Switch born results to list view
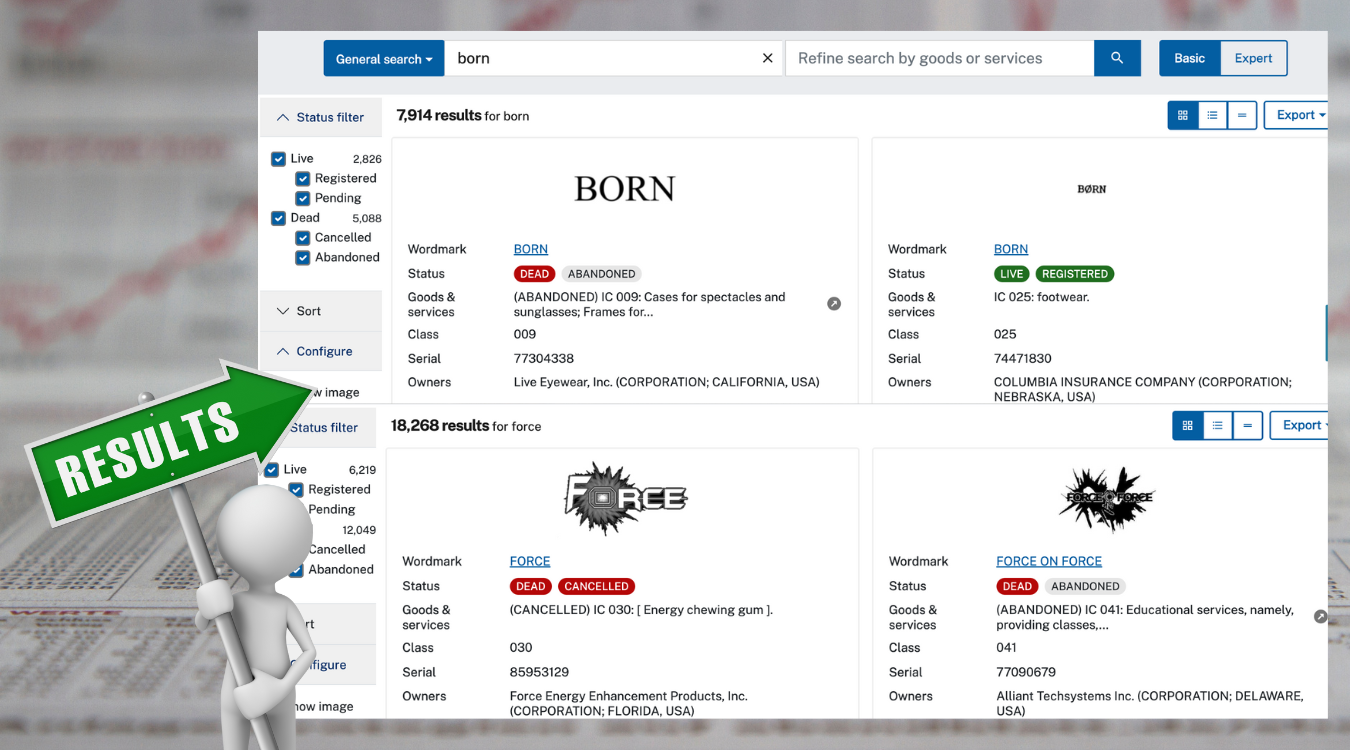1350x750 pixels. [1212, 115]
